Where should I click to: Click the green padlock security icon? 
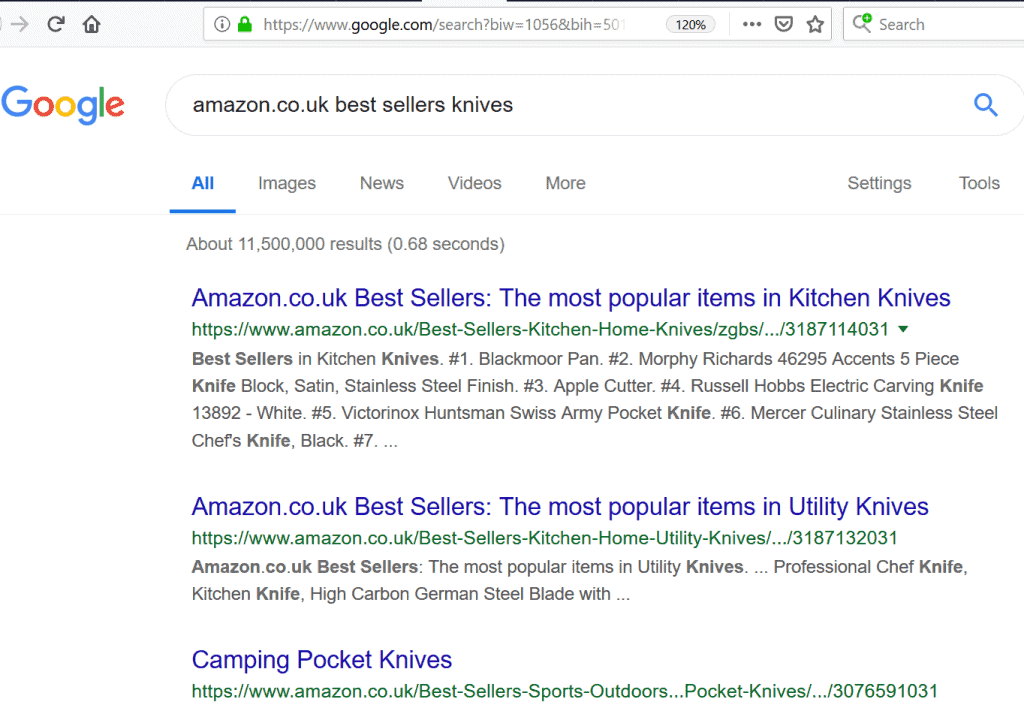(x=245, y=25)
